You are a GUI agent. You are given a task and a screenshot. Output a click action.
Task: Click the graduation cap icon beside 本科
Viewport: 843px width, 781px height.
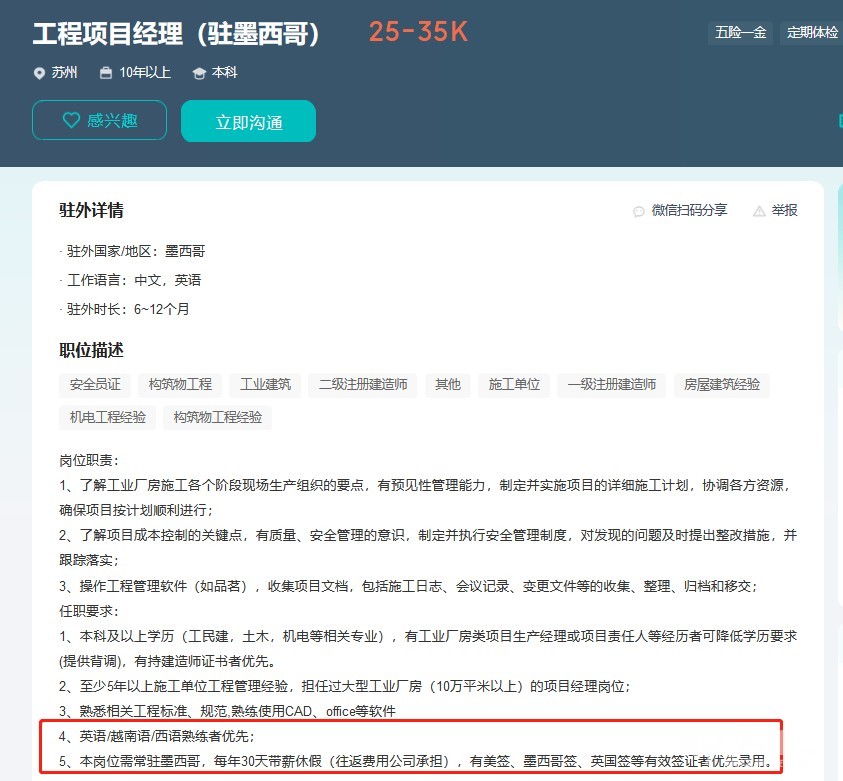pos(199,74)
